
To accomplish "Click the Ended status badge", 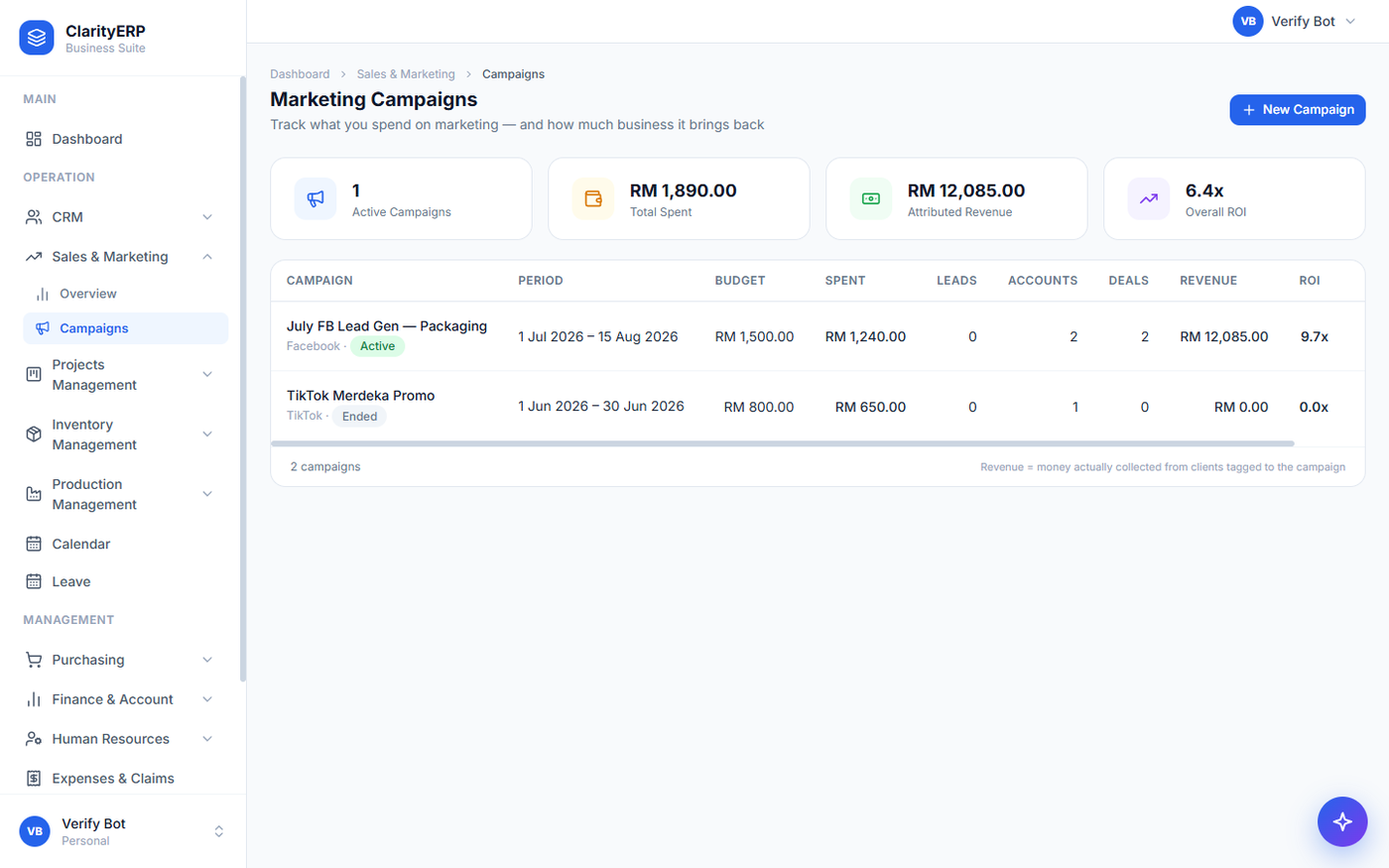I will (x=359, y=417).
